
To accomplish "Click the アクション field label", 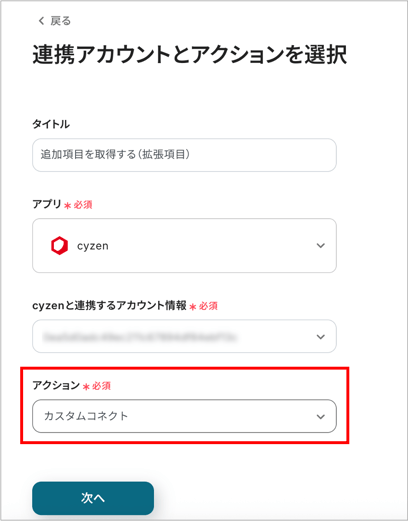I will click(56, 385).
